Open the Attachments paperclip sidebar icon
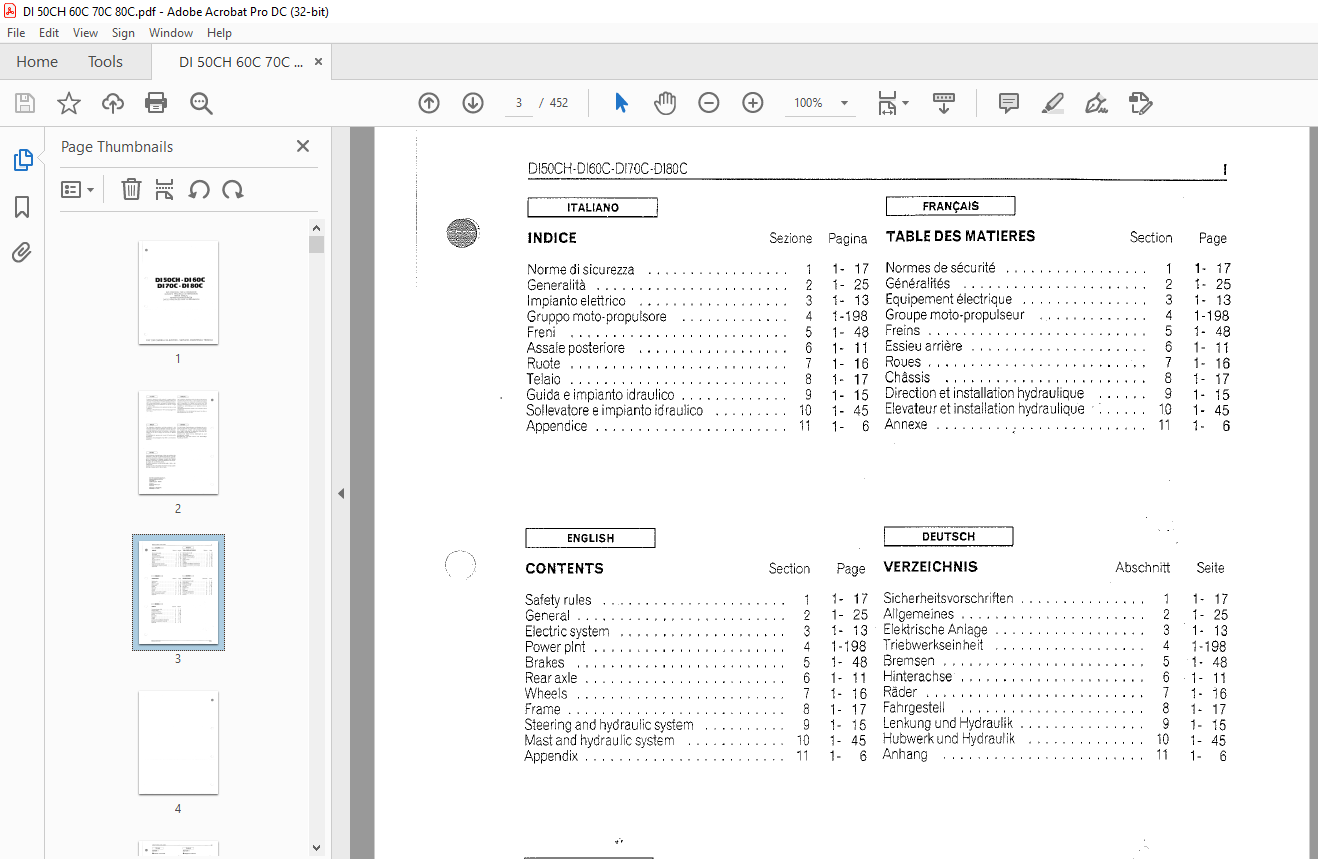This screenshot has height=859, width=1318. pos(22,252)
